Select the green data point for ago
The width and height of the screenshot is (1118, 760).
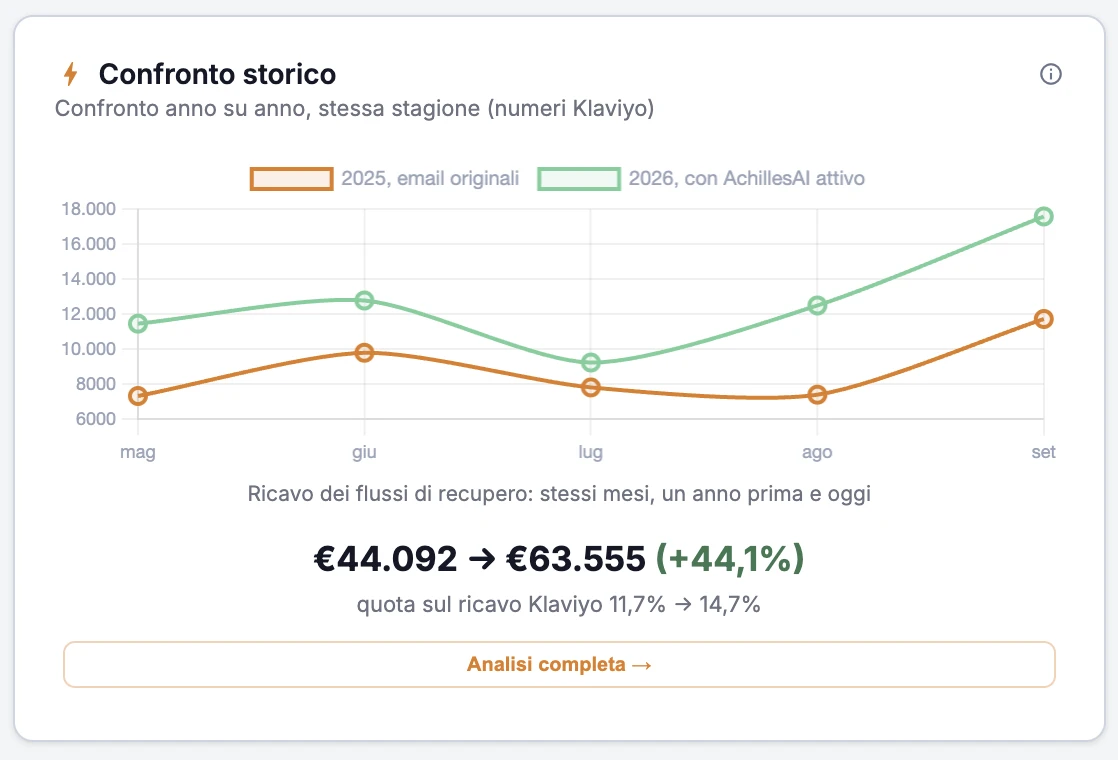pos(817,305)
